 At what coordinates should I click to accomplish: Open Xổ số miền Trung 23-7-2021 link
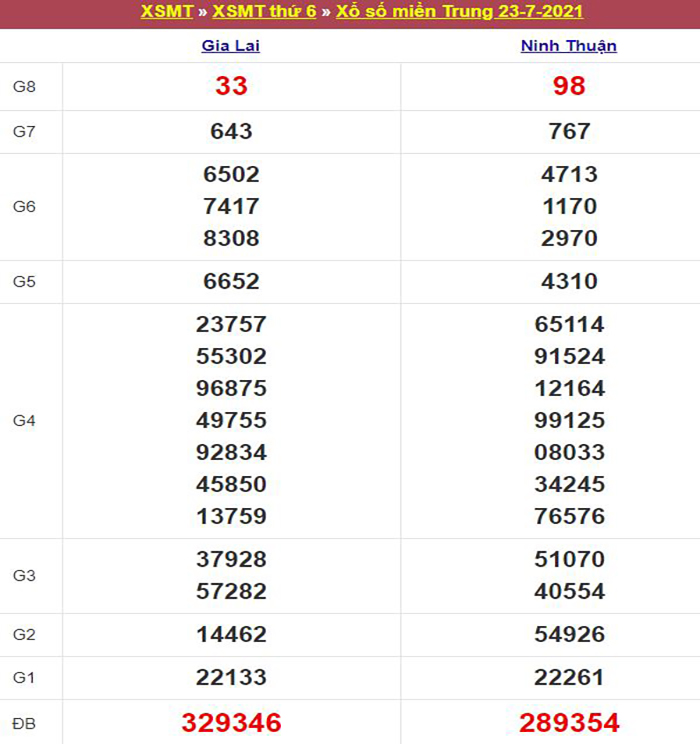459,11
